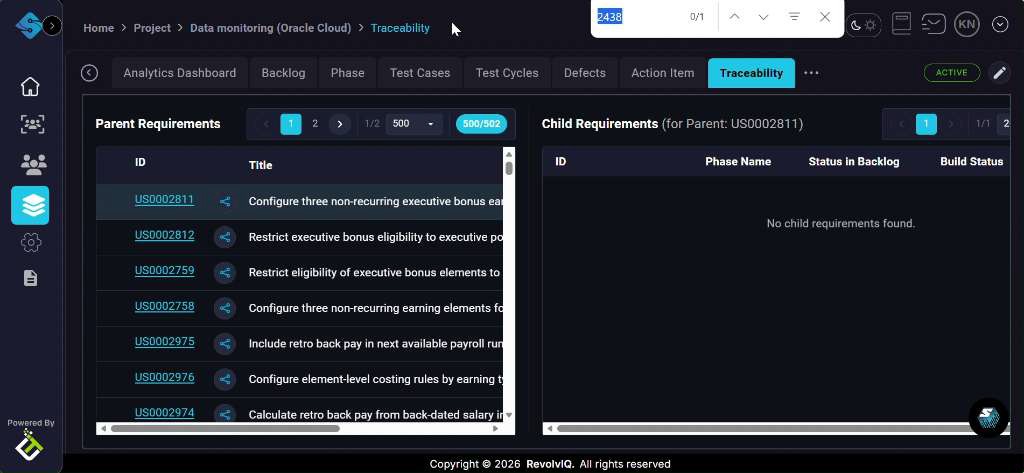Screen dimensions: 1024x473
Task: Open requirement link US0002759
Action: (x=164, y=271)
